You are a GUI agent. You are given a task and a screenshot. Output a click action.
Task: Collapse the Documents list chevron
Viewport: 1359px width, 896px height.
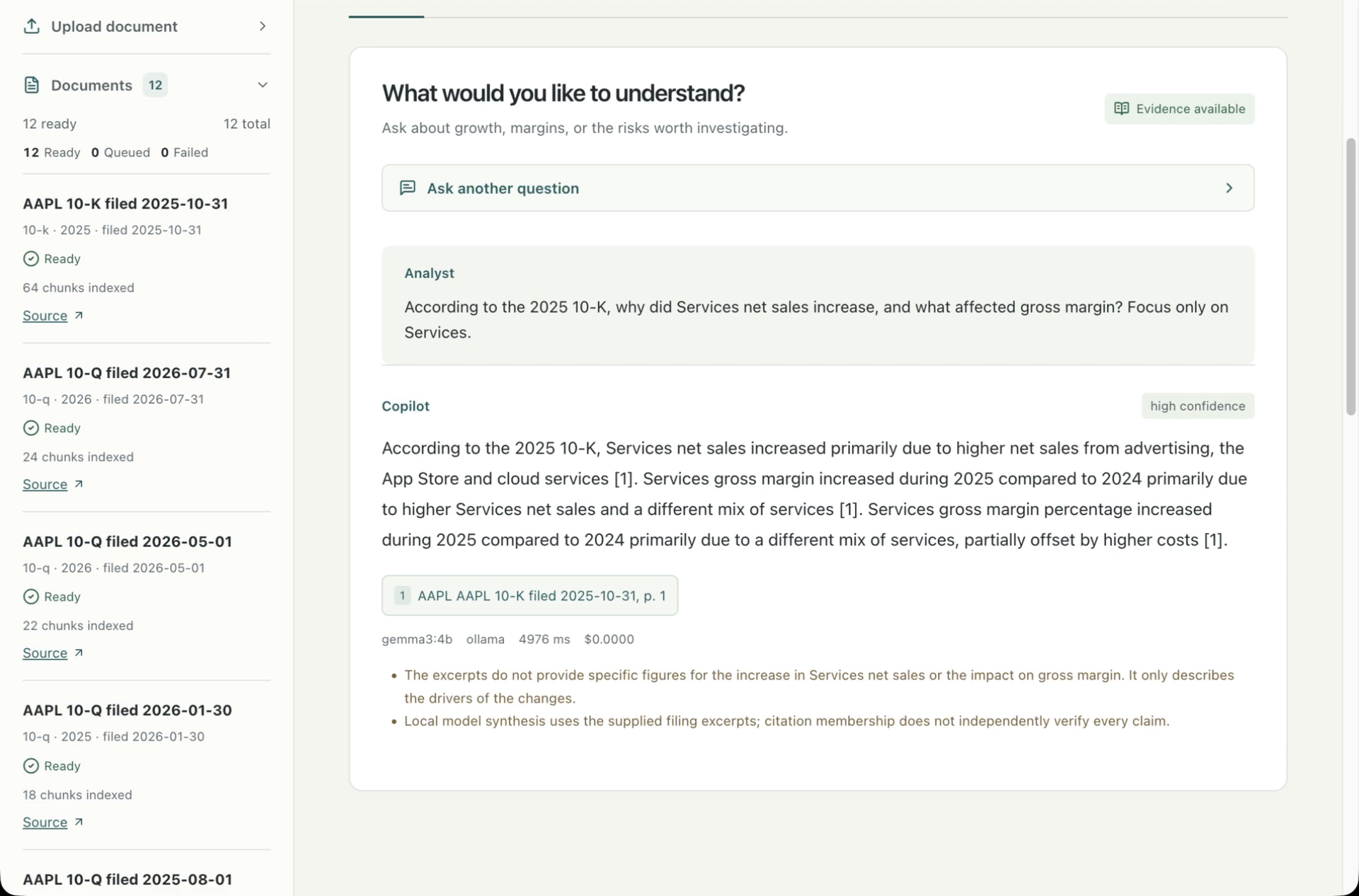[263, 85]
